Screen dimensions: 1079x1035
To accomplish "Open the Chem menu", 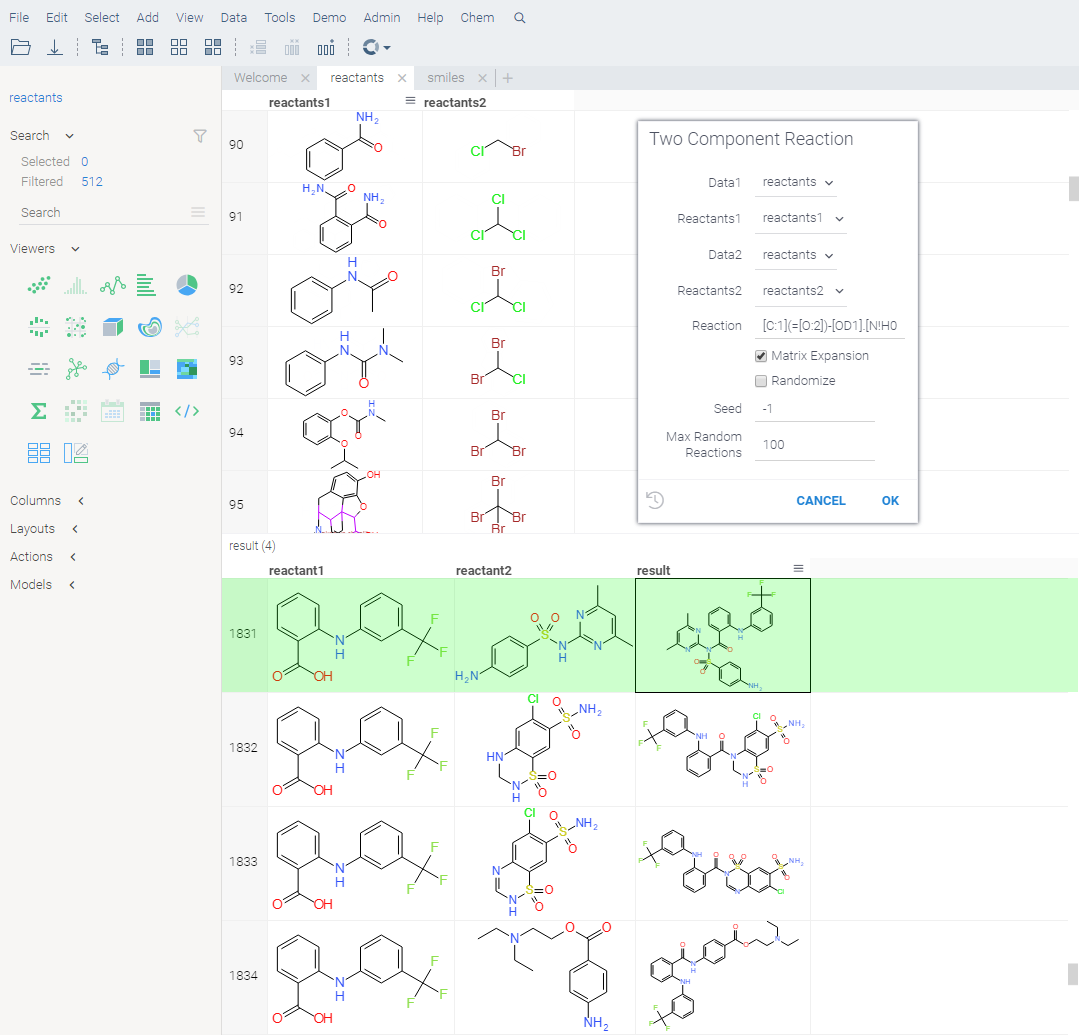I will (x=477, y=18).
